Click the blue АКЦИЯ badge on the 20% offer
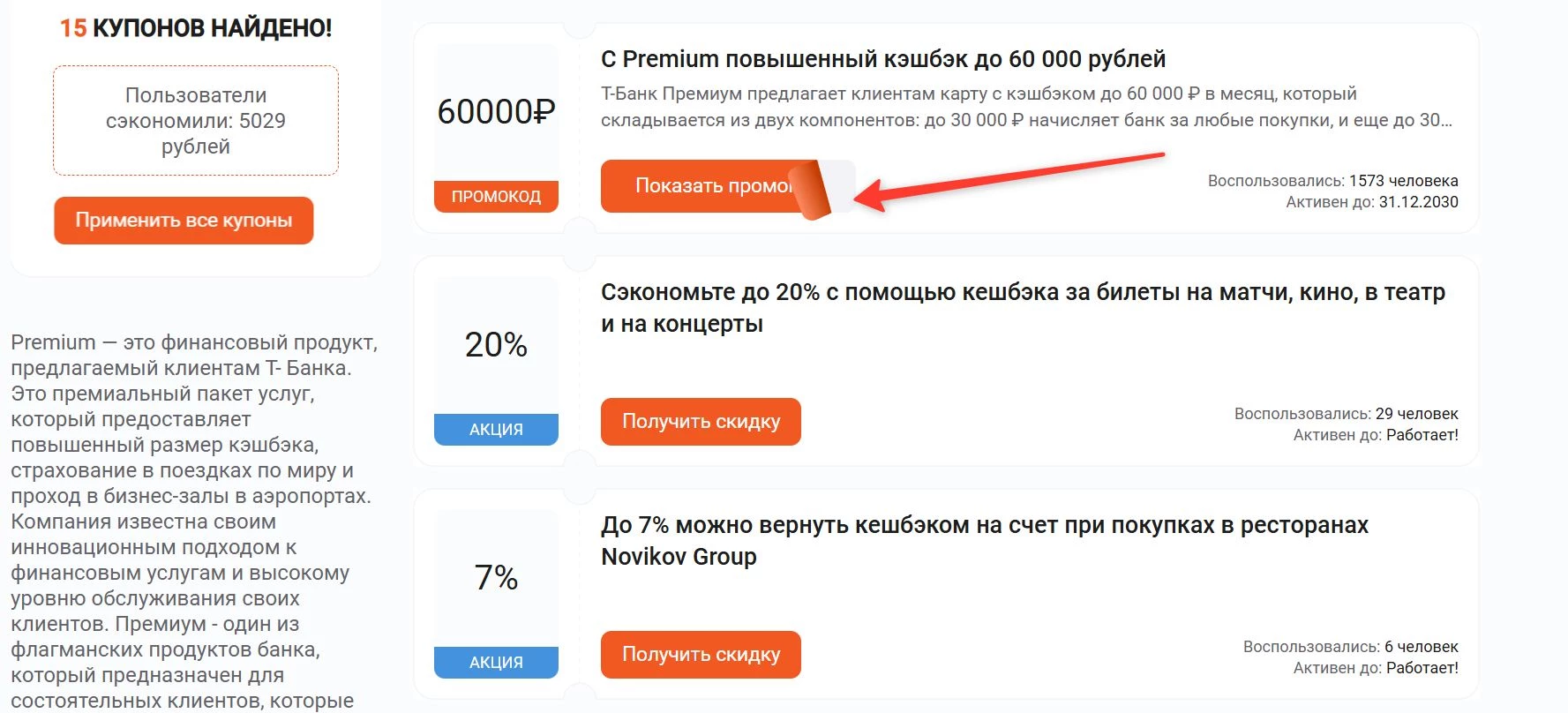This screenshot has width=1568, height=713. tap(496, 430)
